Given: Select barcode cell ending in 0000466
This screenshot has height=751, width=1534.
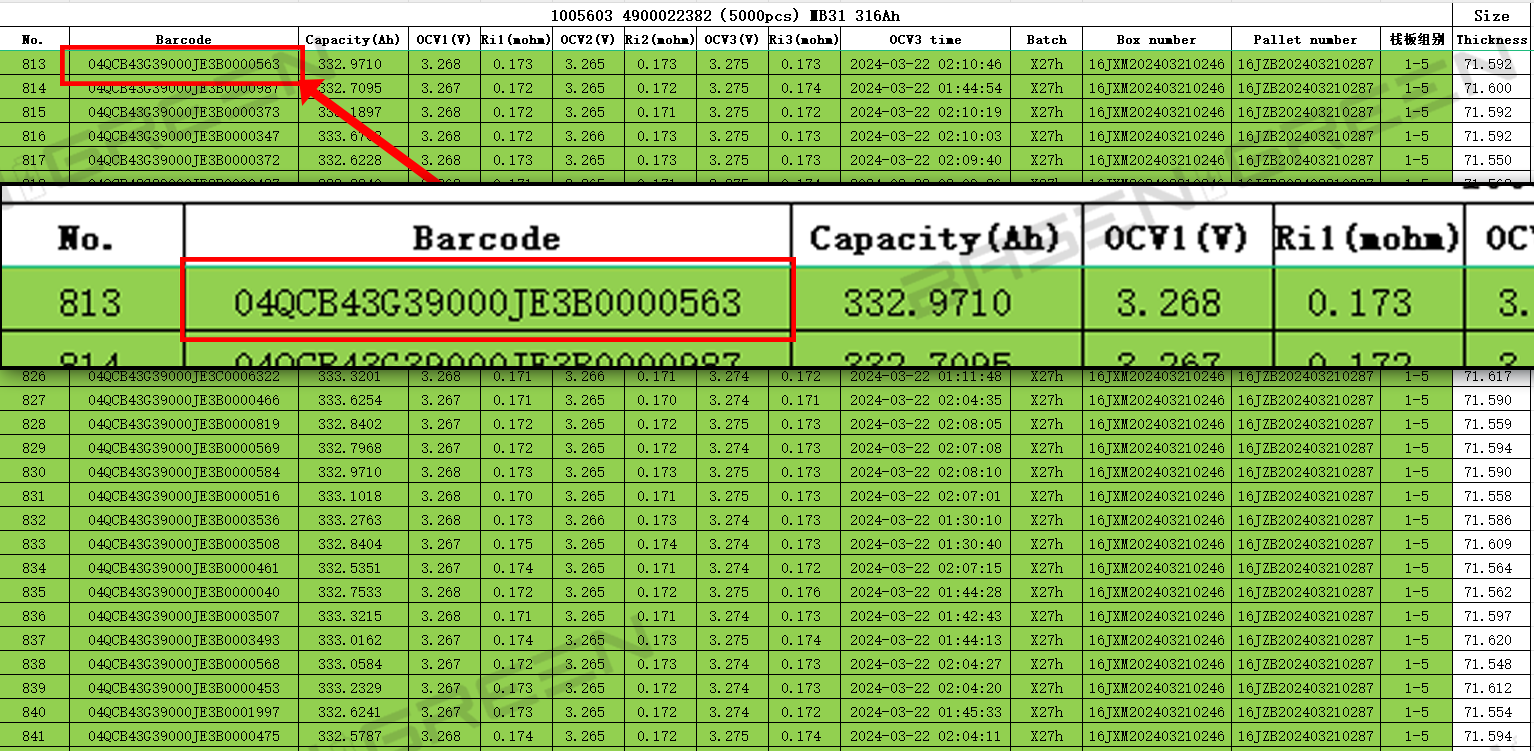Looking at the screenshot, I should click(184, 400).
